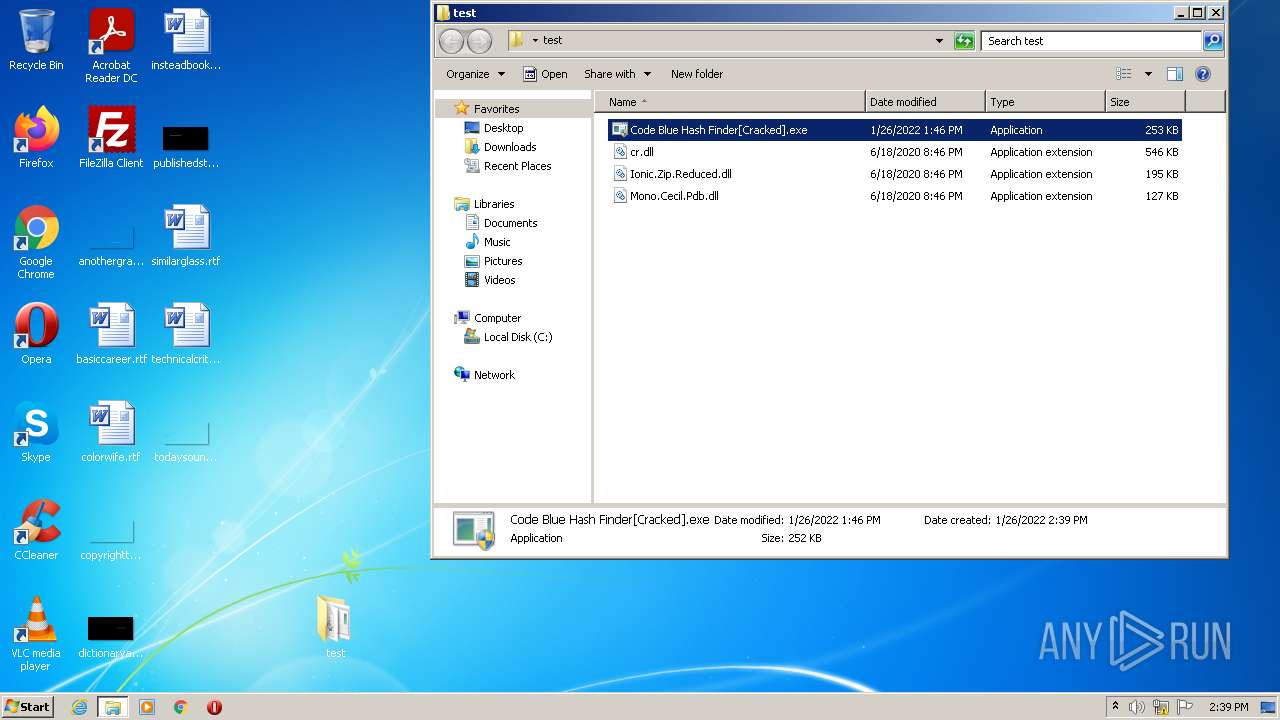Select Libraries in navigation pane
The height and width of the screenshot is (720, 1280).
click(494, 204)
